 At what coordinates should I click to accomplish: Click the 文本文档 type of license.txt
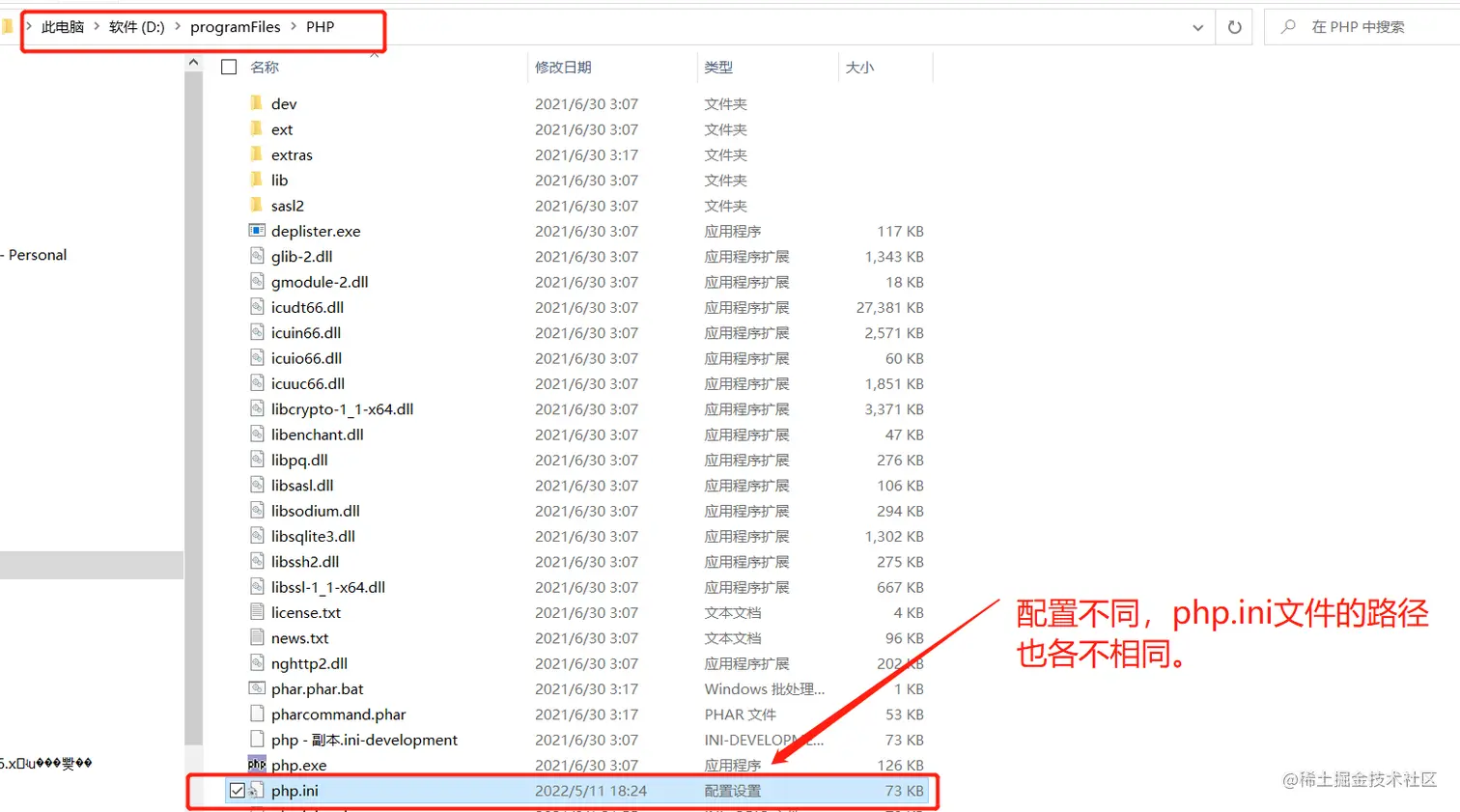732,612
